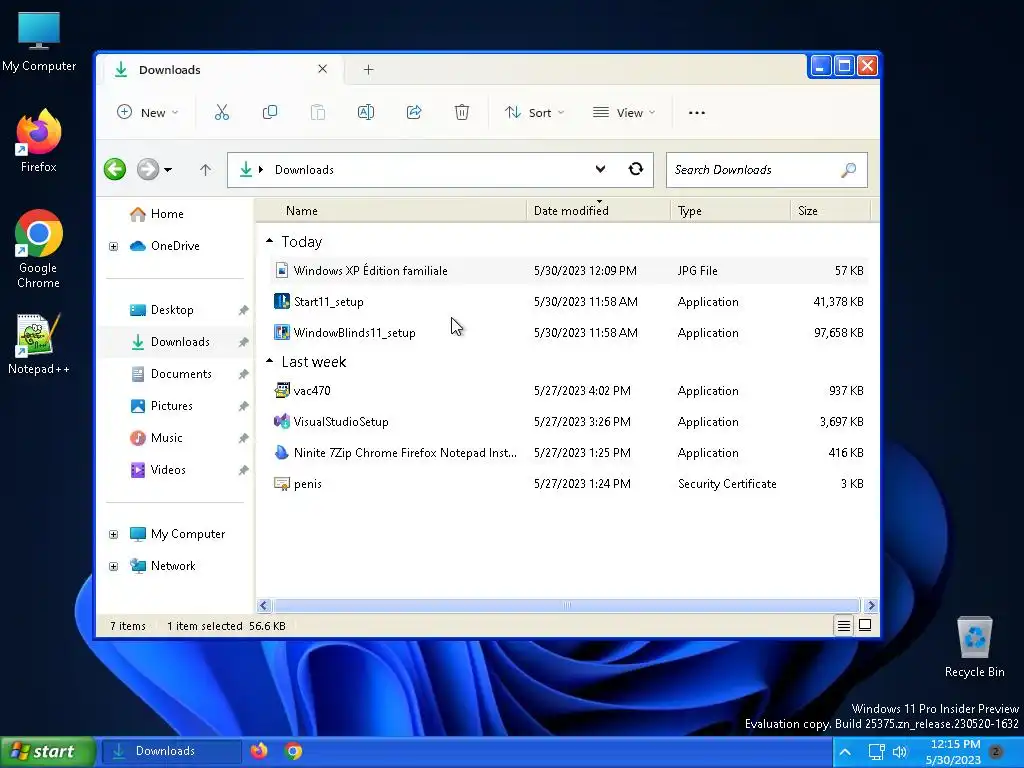Open address bar history dropdown
The image size is (1024, 768).
600,169
